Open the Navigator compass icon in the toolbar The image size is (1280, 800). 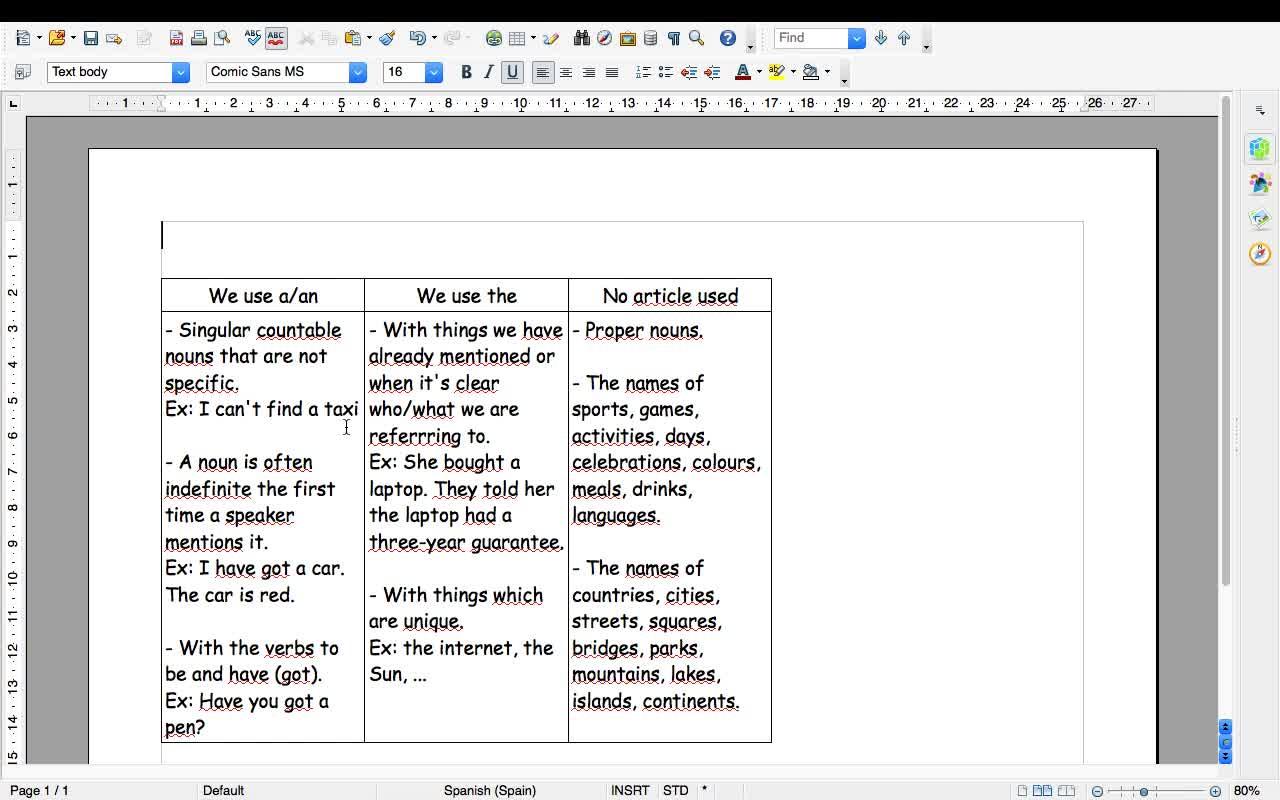tap(604, 38)
